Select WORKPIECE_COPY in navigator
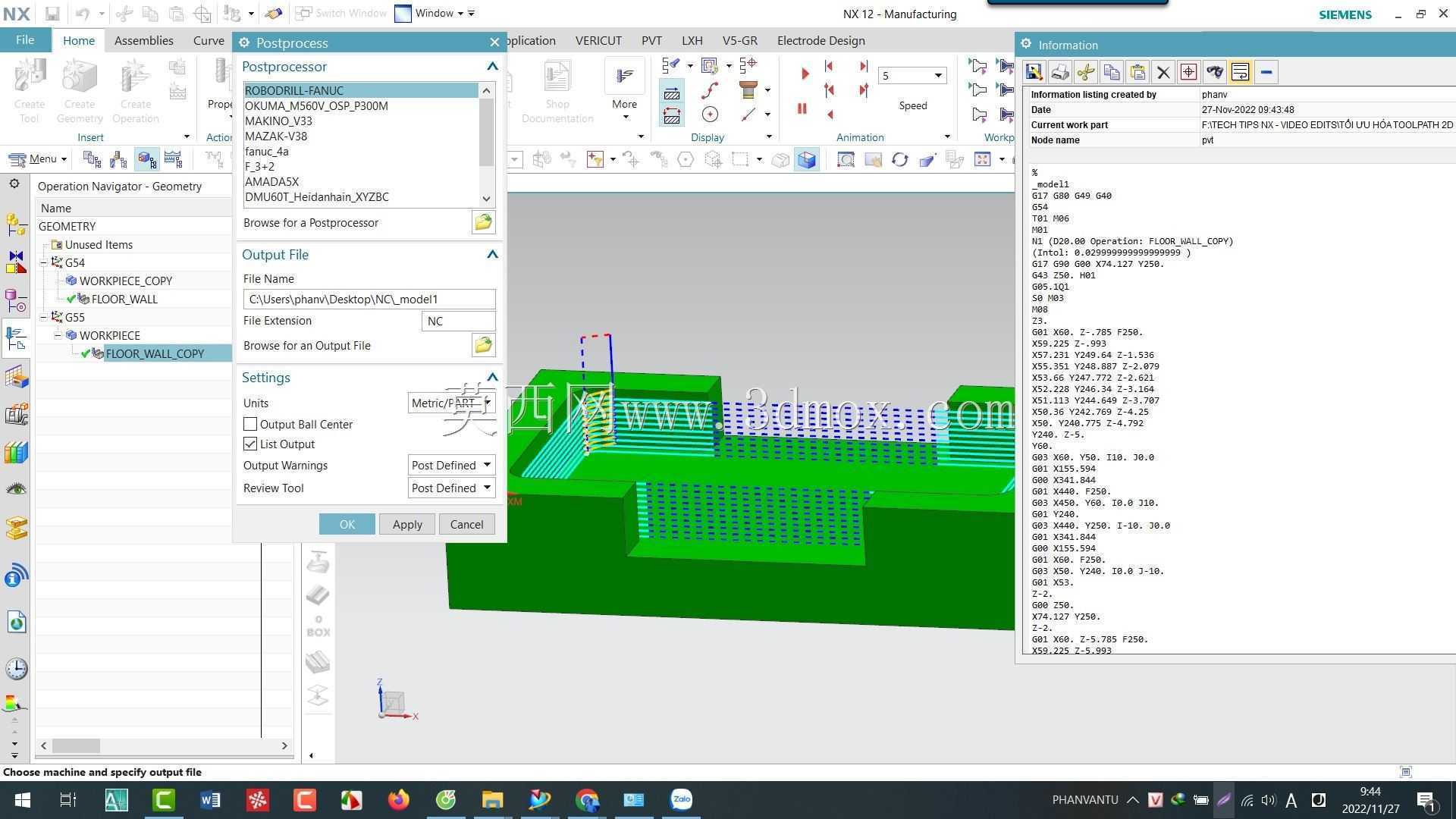This screenshot has width=1456, height=819. click(x=126, y=281)
